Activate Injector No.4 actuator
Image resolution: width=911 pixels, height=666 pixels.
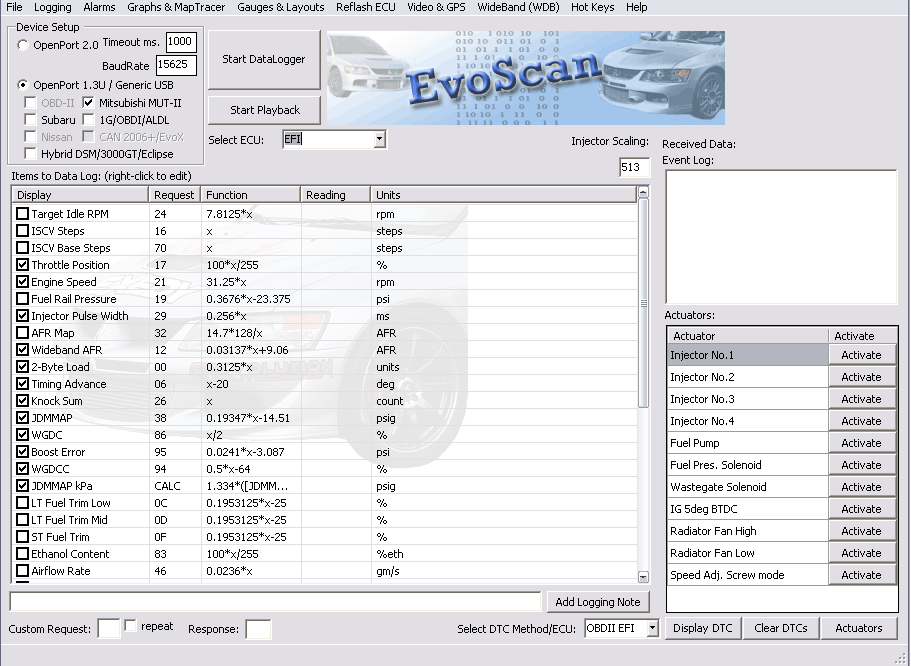(861, 421)
